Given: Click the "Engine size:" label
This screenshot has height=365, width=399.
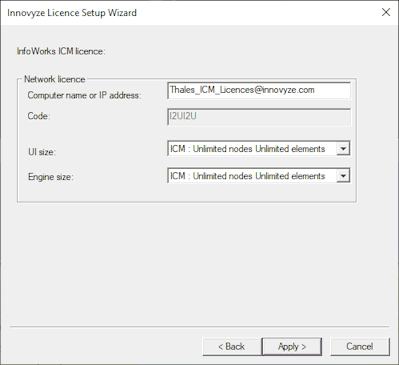Looking at the screenshot, I should tap(51, 177).
